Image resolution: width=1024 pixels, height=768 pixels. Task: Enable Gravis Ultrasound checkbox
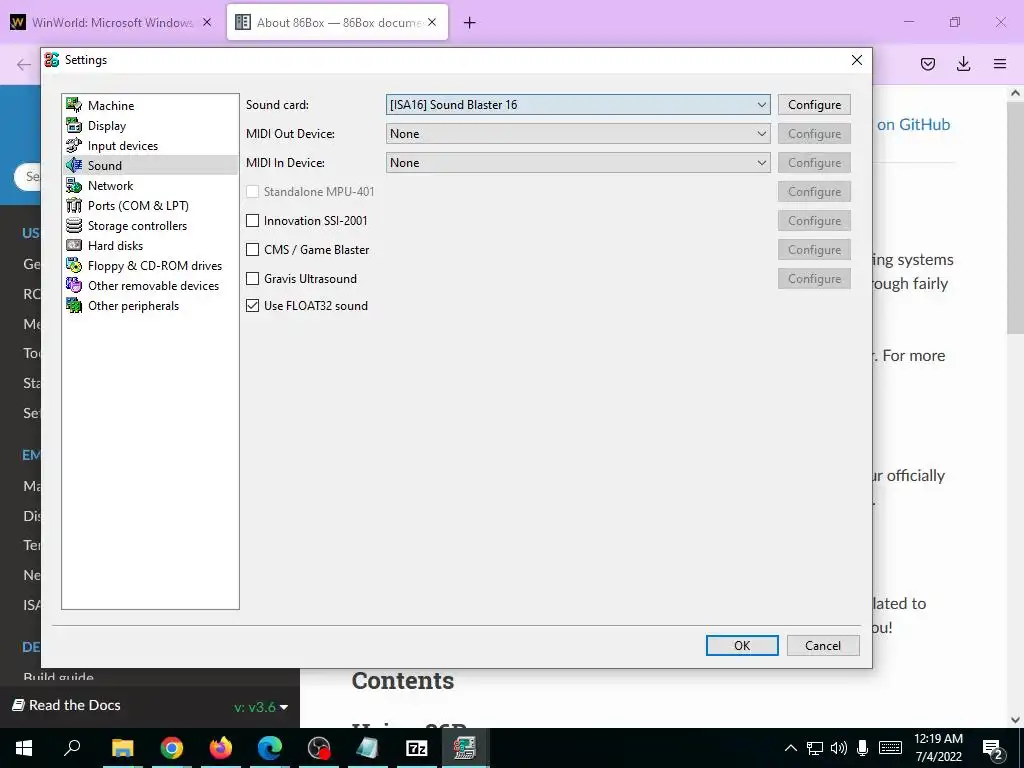point(252,279)
